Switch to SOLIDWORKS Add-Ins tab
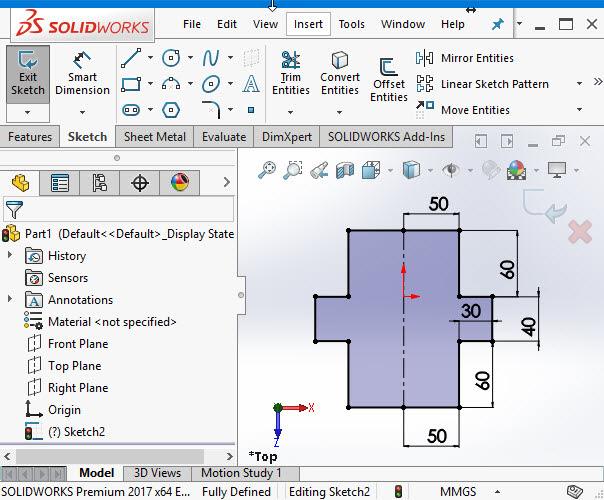604x500 pixels. pyautogui.click(x=386, y=137)
